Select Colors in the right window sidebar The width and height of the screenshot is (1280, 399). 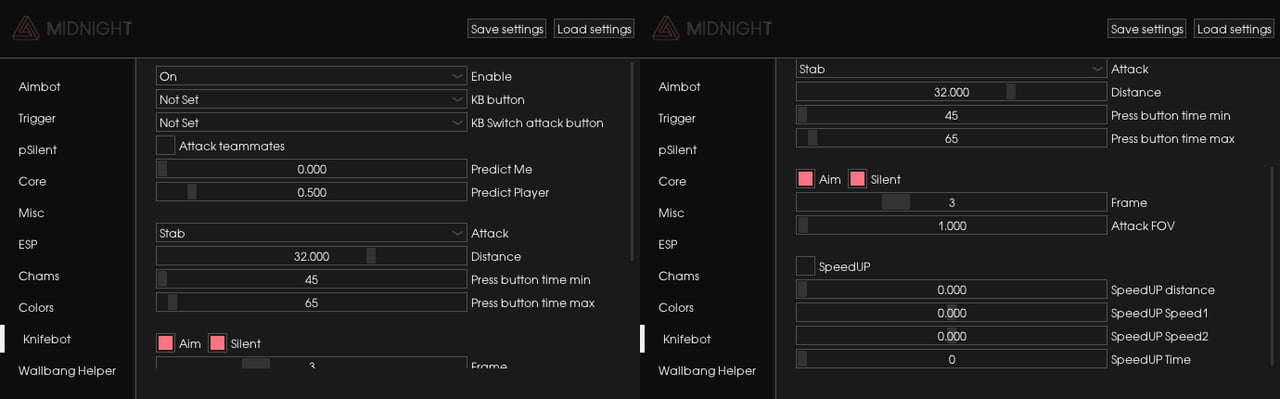(x=676, y=307)
